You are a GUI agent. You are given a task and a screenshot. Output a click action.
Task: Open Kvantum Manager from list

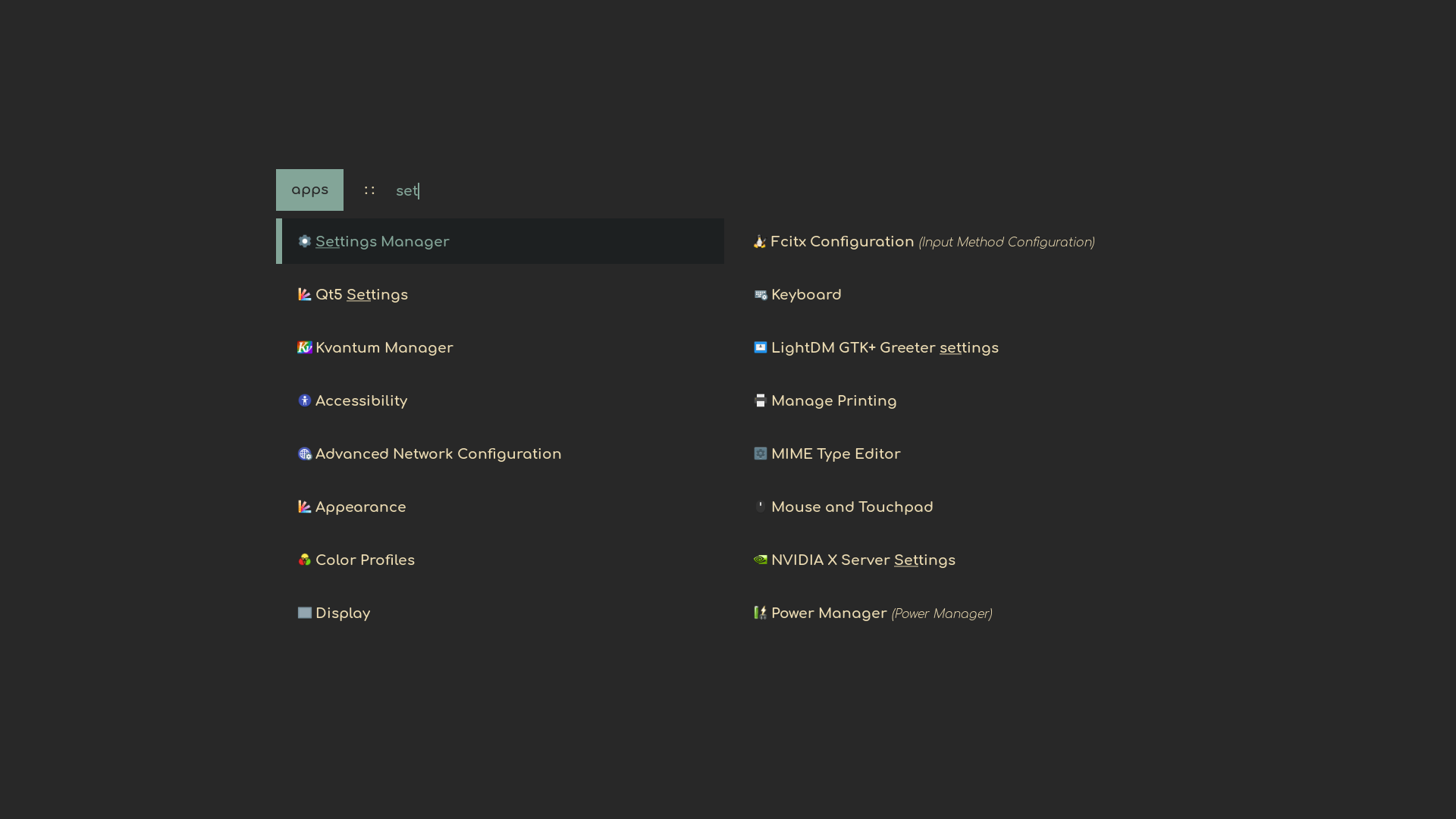384,348
